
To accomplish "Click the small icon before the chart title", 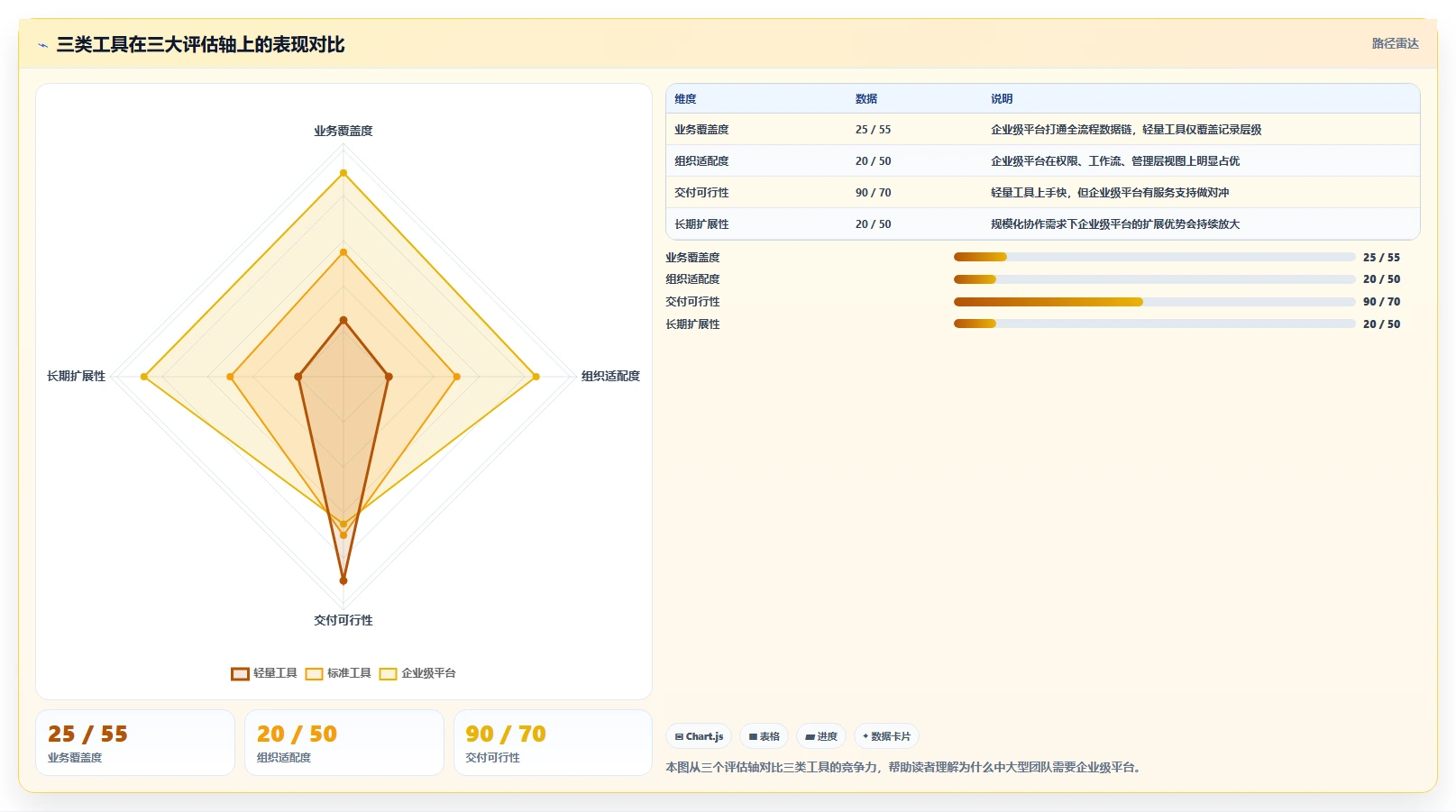I will (x=42, y=45).
